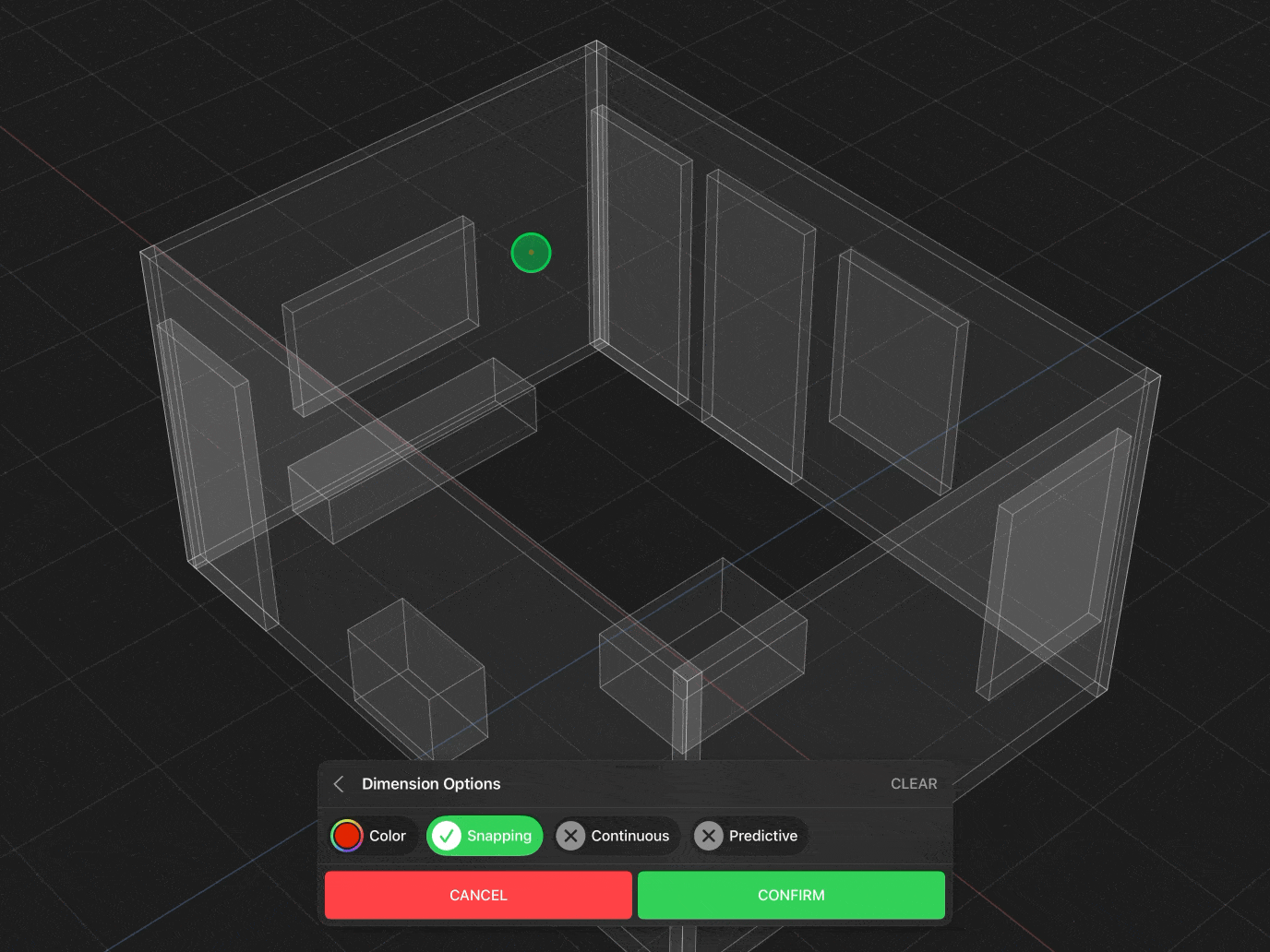This screenshot has height=952, width=1270.
Task: Open the dimension Color picker swatch
Action: click(347, 836)
